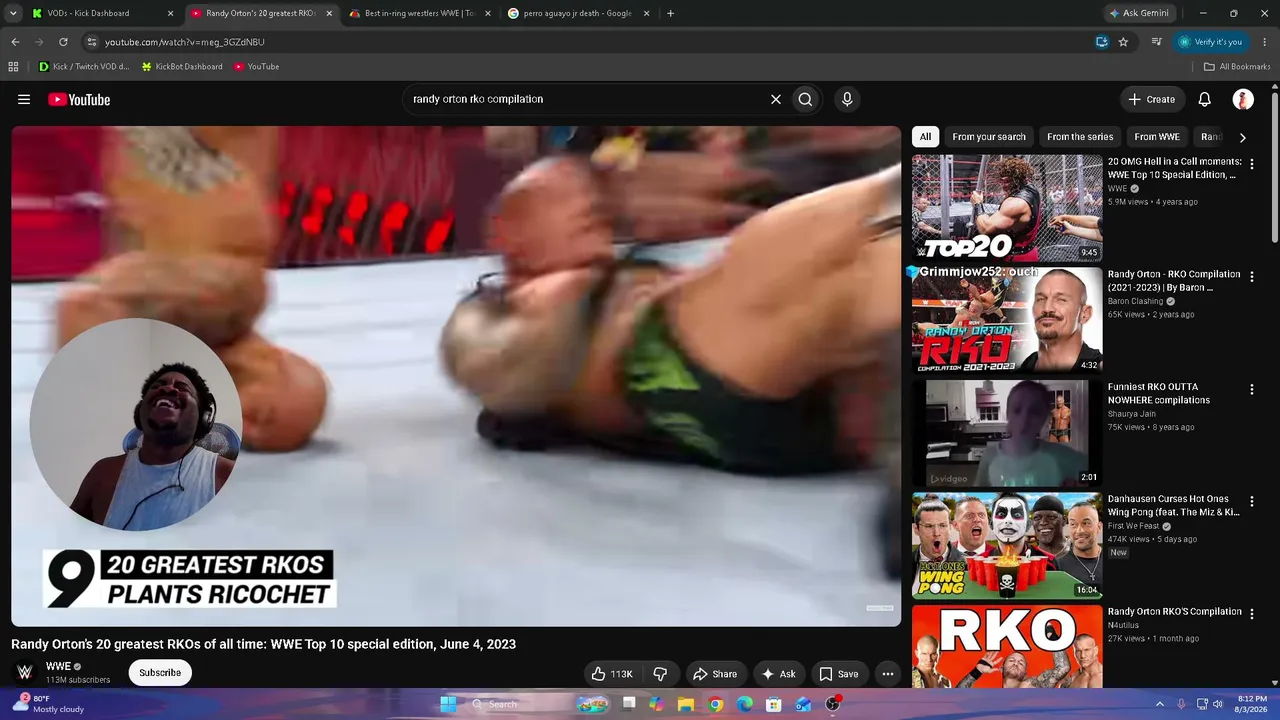This screenshot has height=720, width=1280.
Task: Close the Randy Orton YouTube tab
Action: pos(329,14)
